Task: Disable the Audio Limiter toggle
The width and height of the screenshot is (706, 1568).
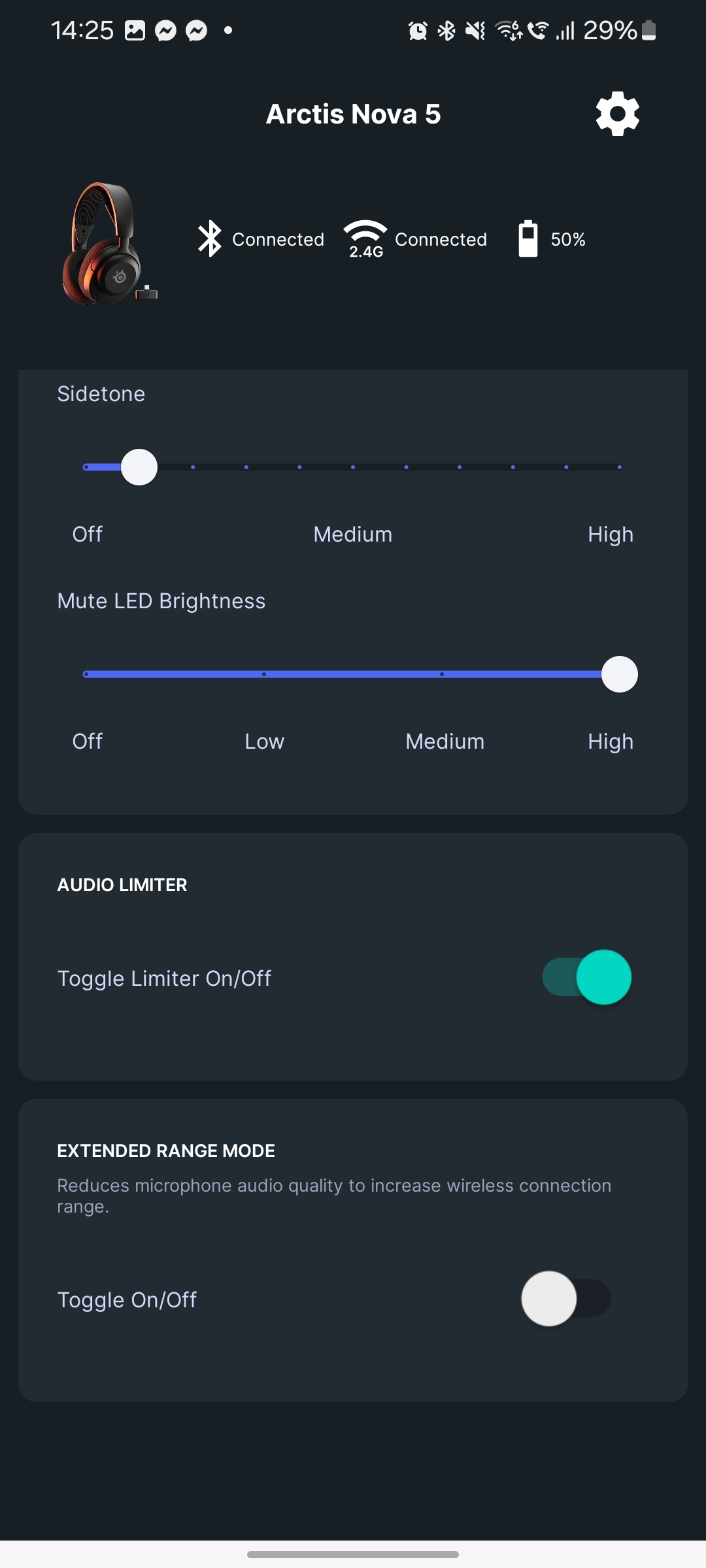Action: [586, 977]
